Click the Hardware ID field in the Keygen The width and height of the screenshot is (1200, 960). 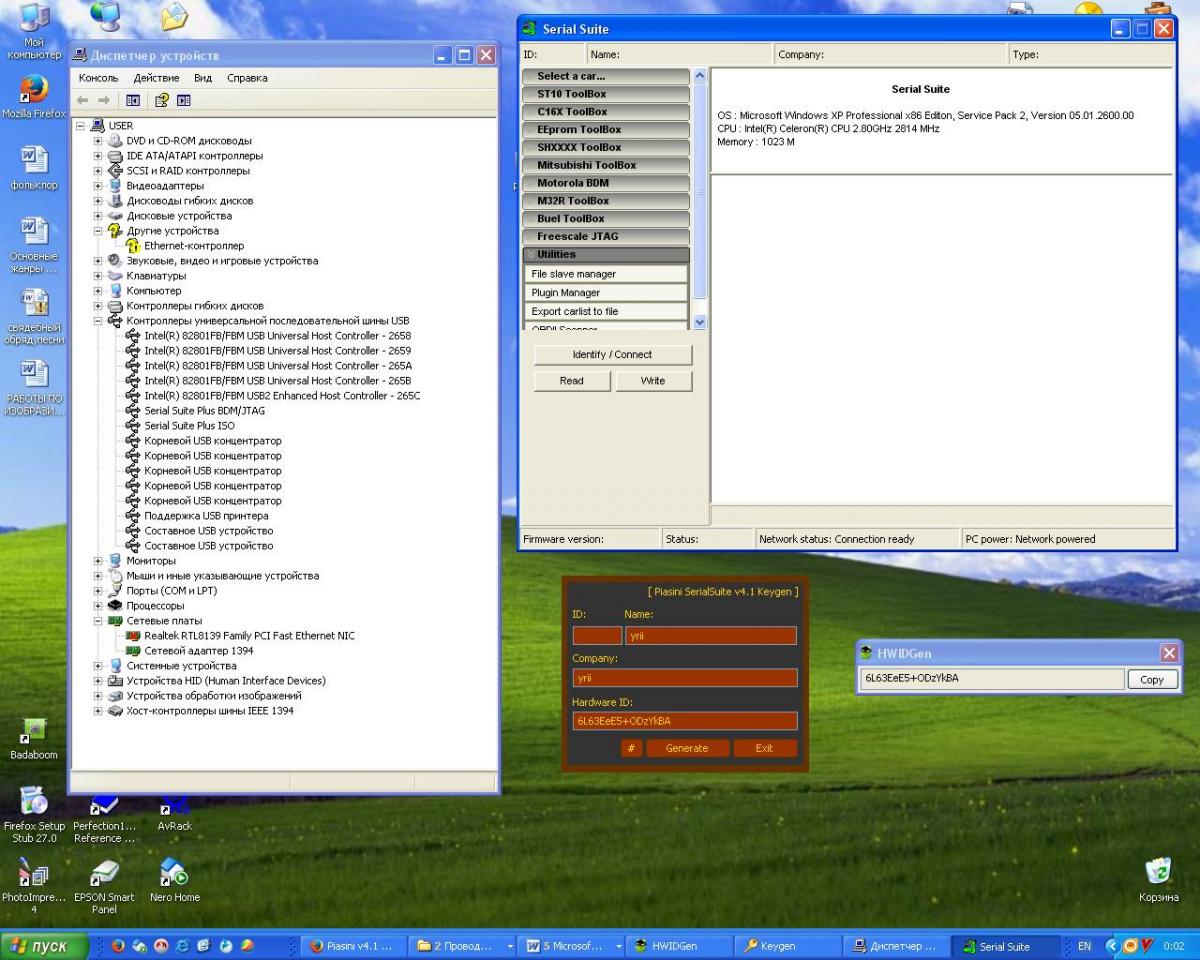pos(685,721)
